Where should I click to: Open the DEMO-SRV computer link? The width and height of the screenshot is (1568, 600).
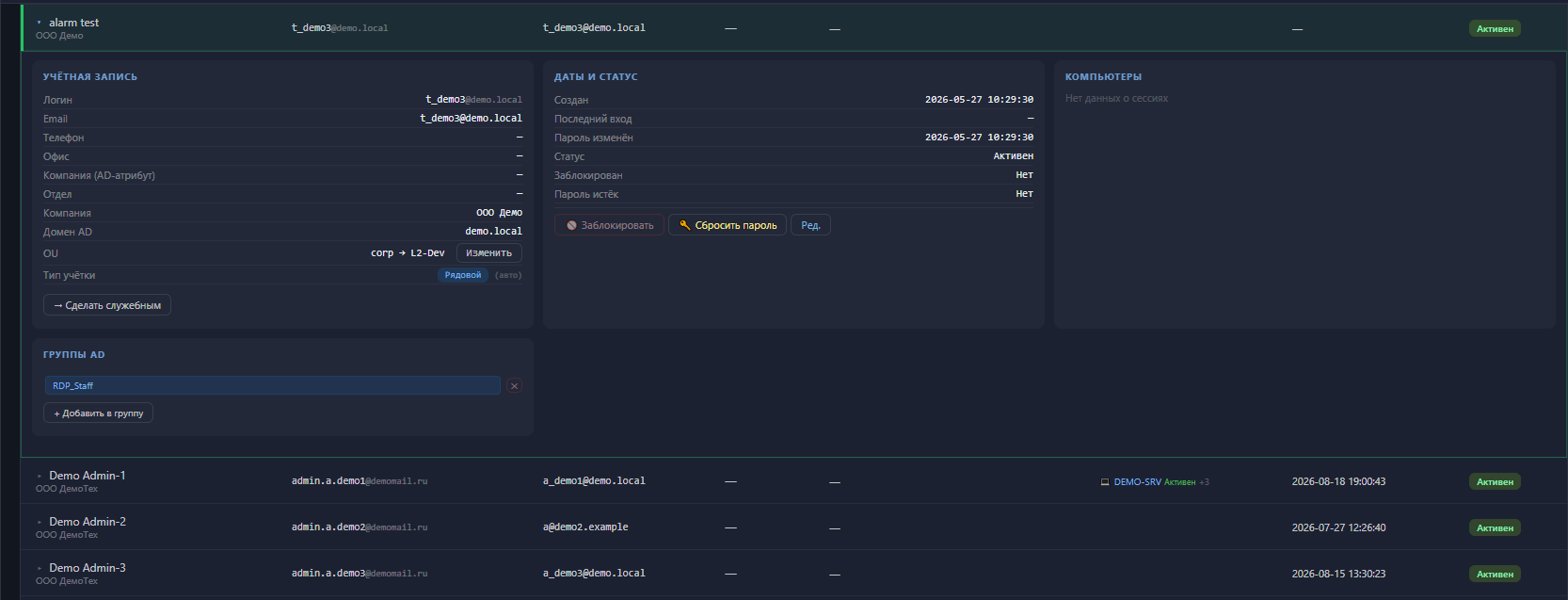1137,482
